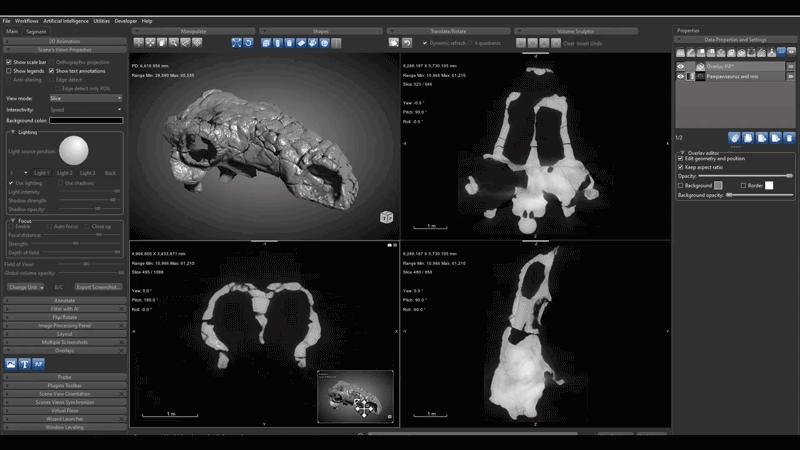Click the blue delete trash icon in Properties
The image size is (800, 450).
[x=789, y=138]
